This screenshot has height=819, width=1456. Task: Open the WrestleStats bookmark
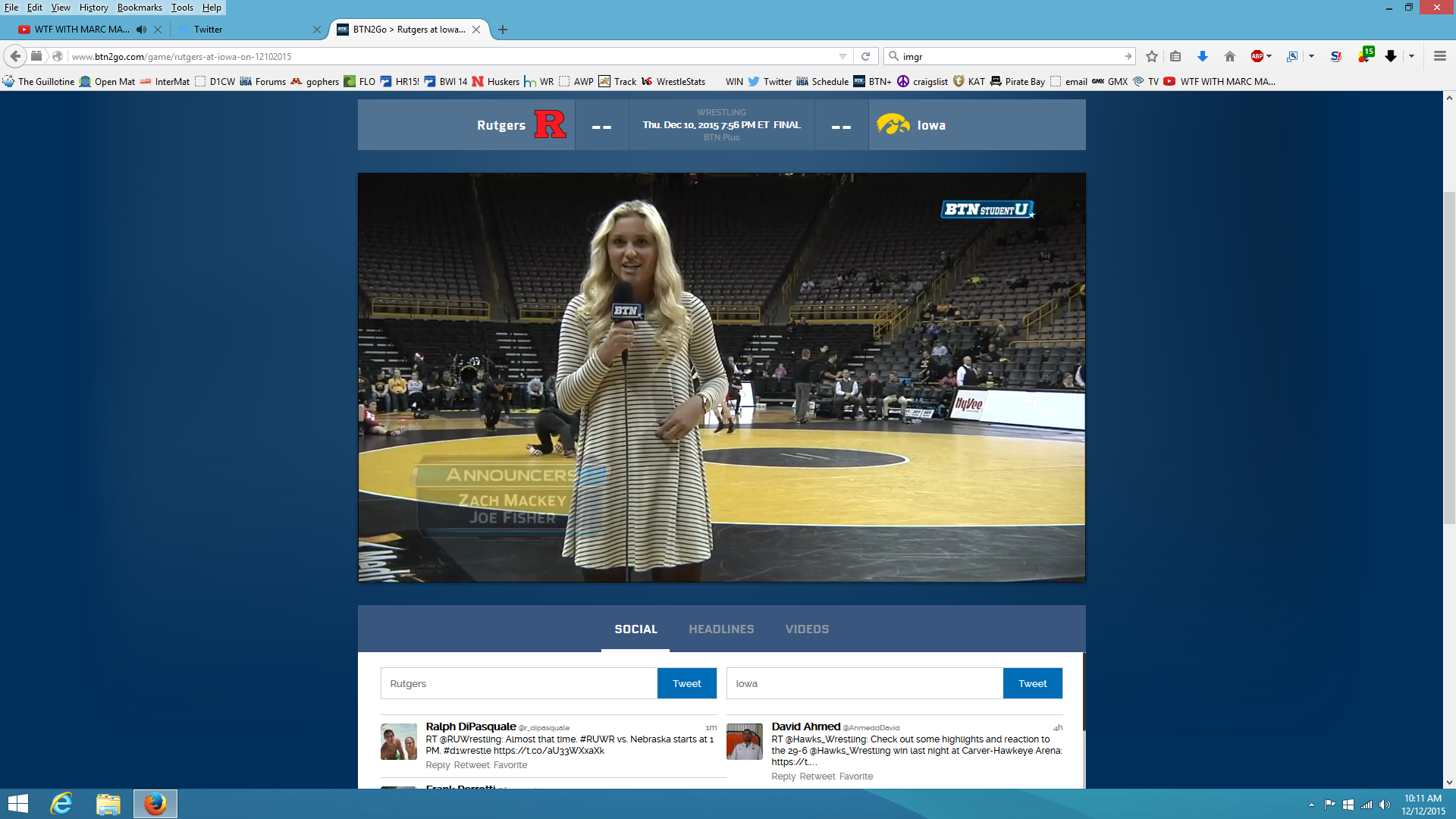(x=673, y=81)
